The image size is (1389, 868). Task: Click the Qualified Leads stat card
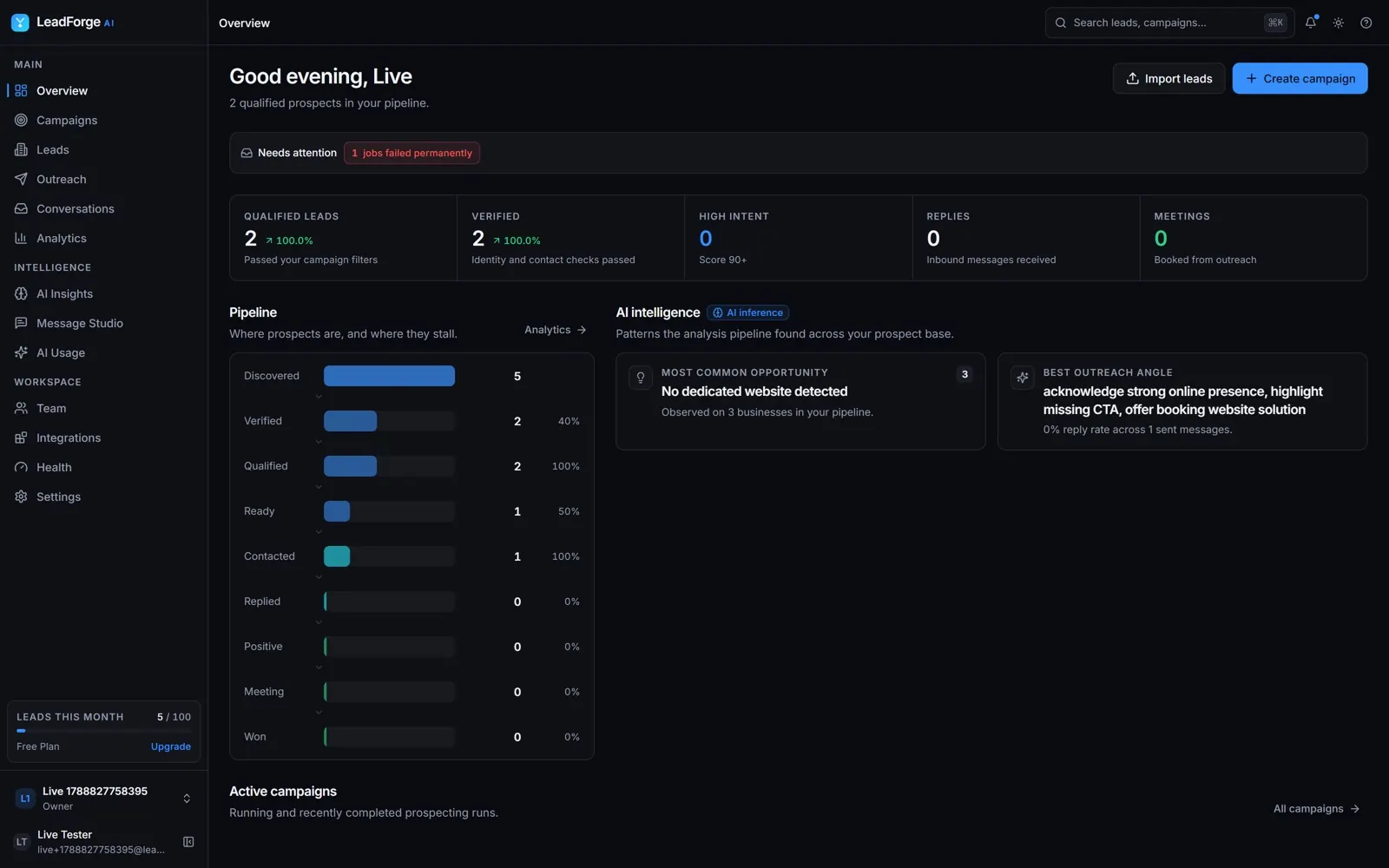click(343, 238)
